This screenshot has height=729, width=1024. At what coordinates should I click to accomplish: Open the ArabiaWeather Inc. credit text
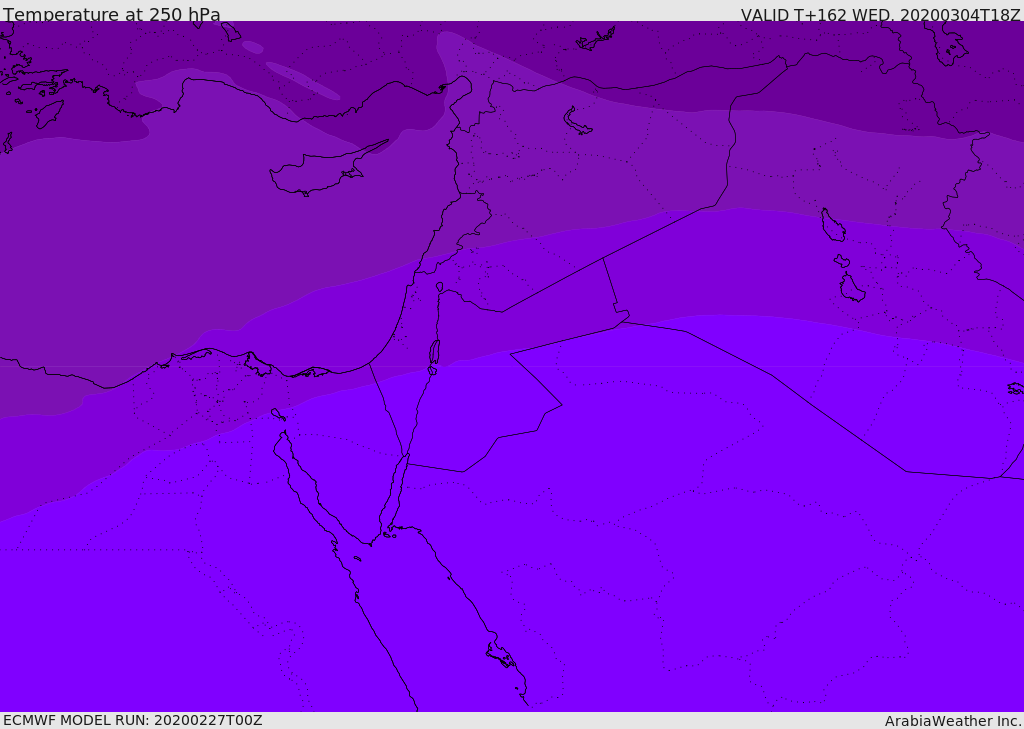pyautogui.click(x=953, y=721)
